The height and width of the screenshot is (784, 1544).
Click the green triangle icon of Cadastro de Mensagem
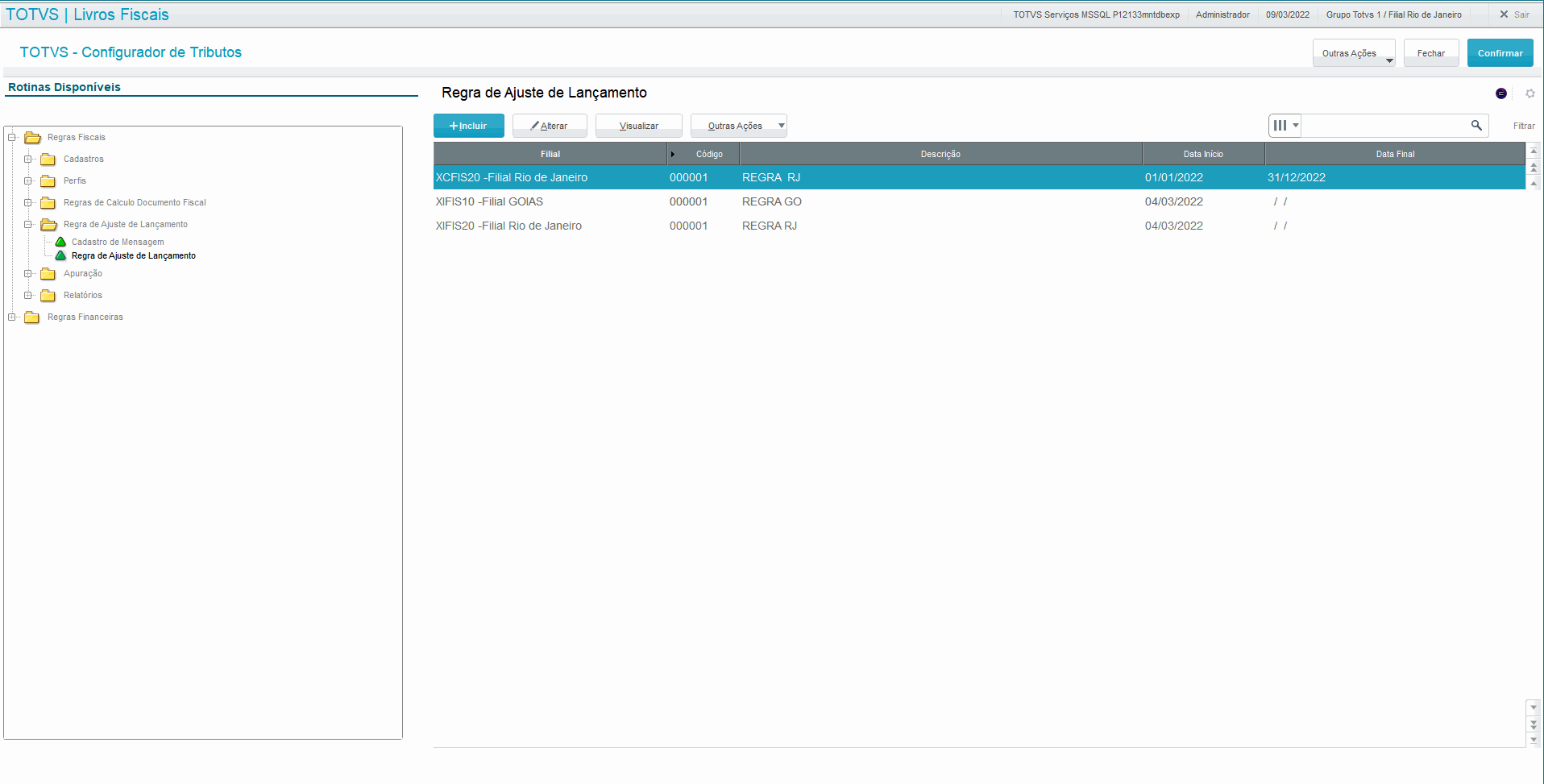pos(60,242)
